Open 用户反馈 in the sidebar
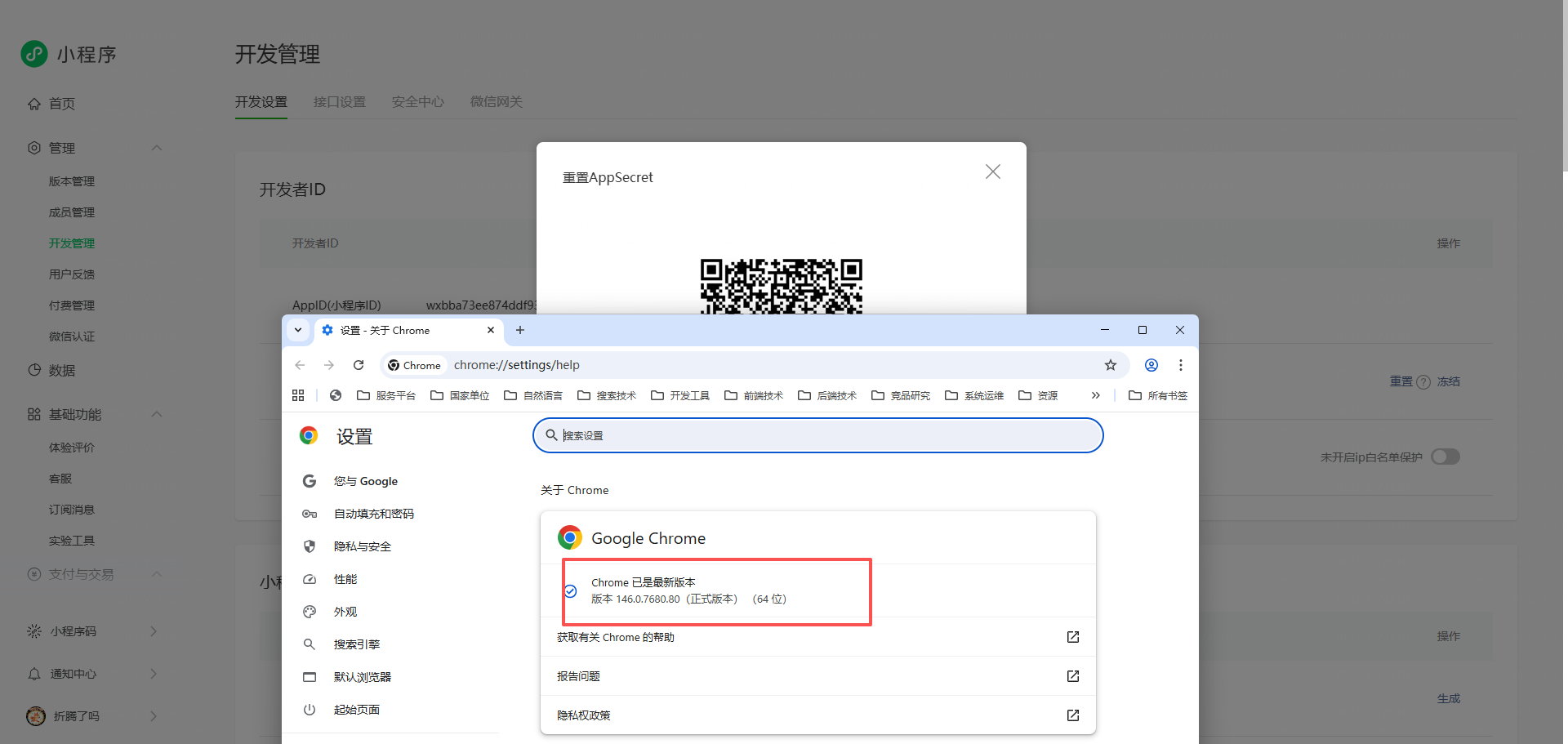Image resolution: width=1568 pixels, height=744 pixels. (72, 274)
